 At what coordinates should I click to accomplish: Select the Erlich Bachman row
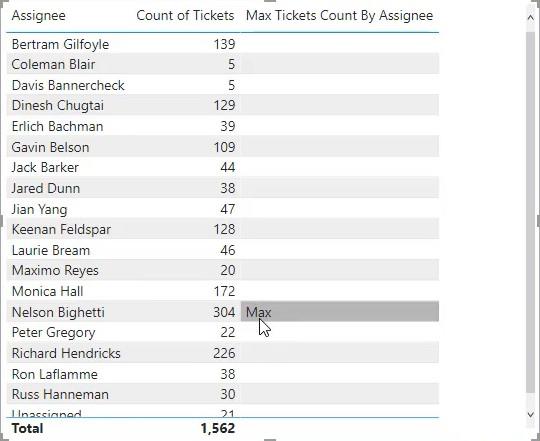[x=222, y=126]
